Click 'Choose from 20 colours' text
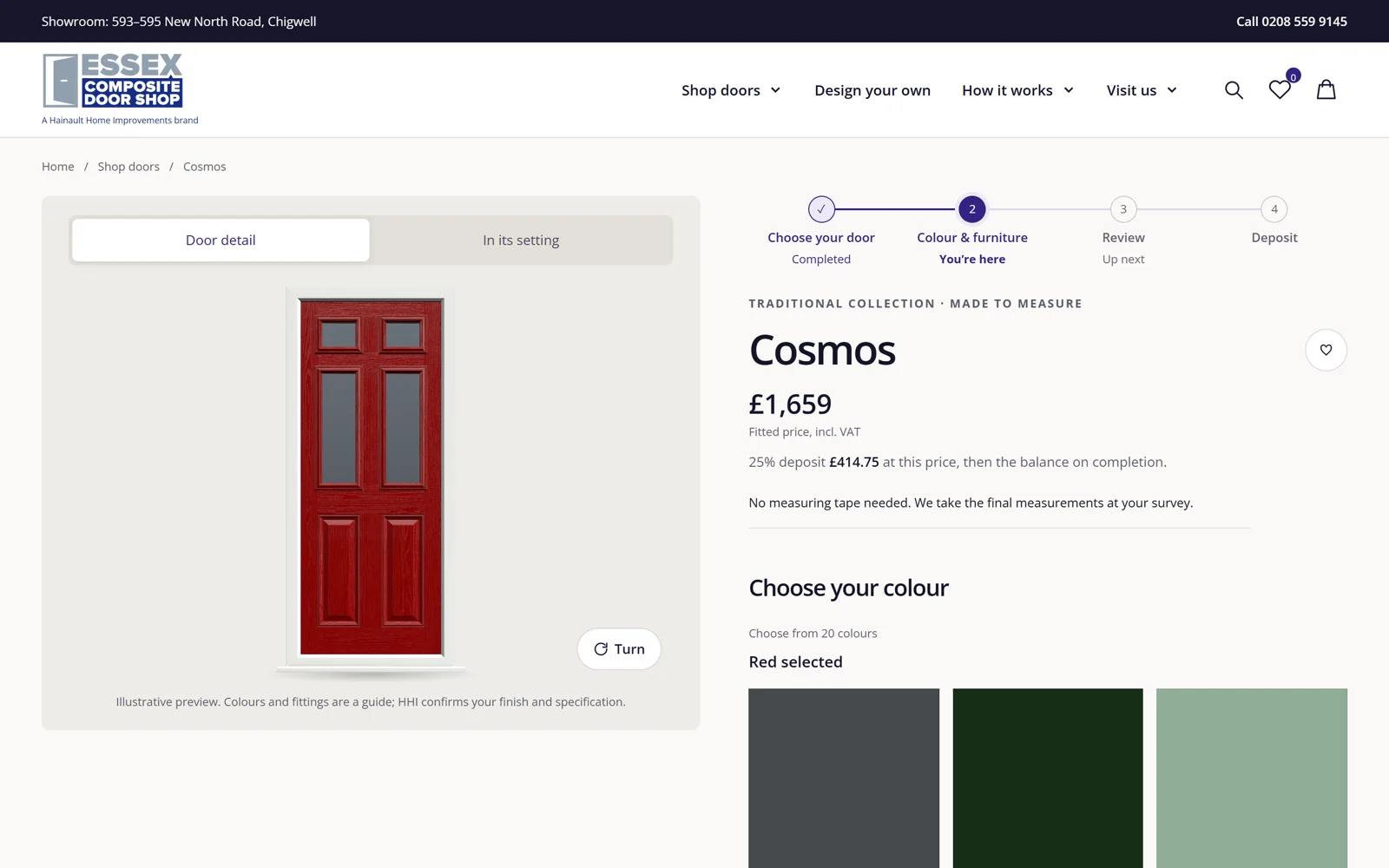Image resolution: width=1389 pixels, height=868 pixels. point(813,634)
